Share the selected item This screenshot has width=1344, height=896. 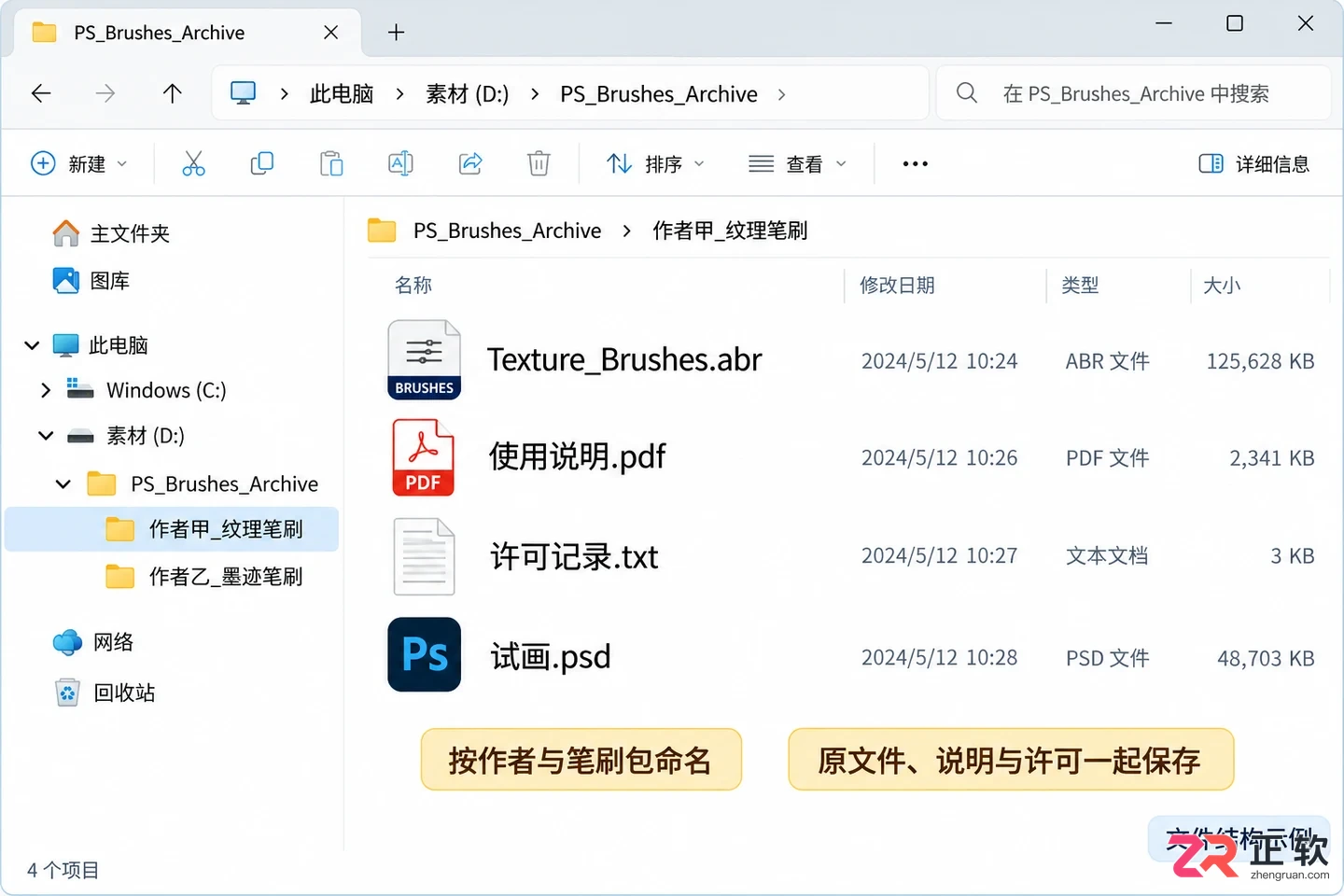[x=470, y=164]
